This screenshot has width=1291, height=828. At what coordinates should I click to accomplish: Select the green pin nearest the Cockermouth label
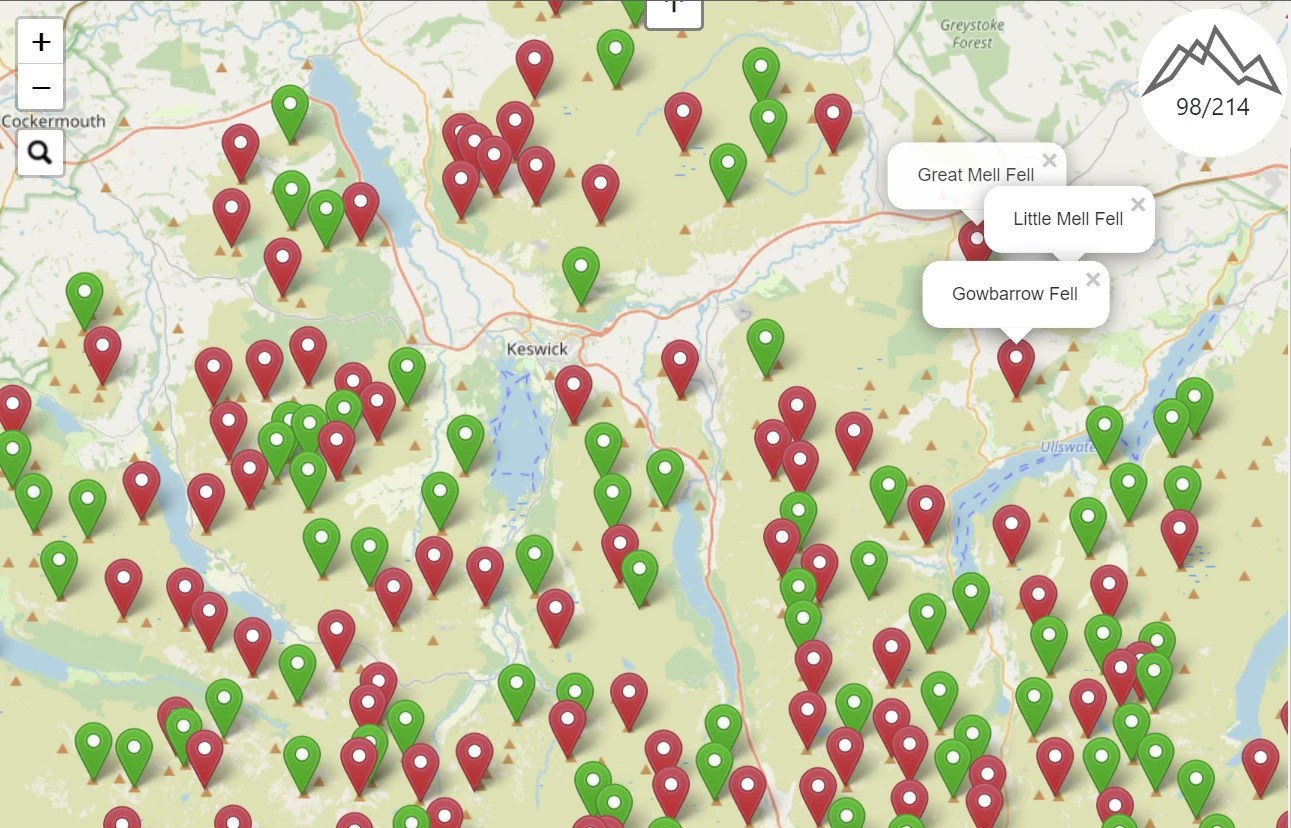coord(290,108)
